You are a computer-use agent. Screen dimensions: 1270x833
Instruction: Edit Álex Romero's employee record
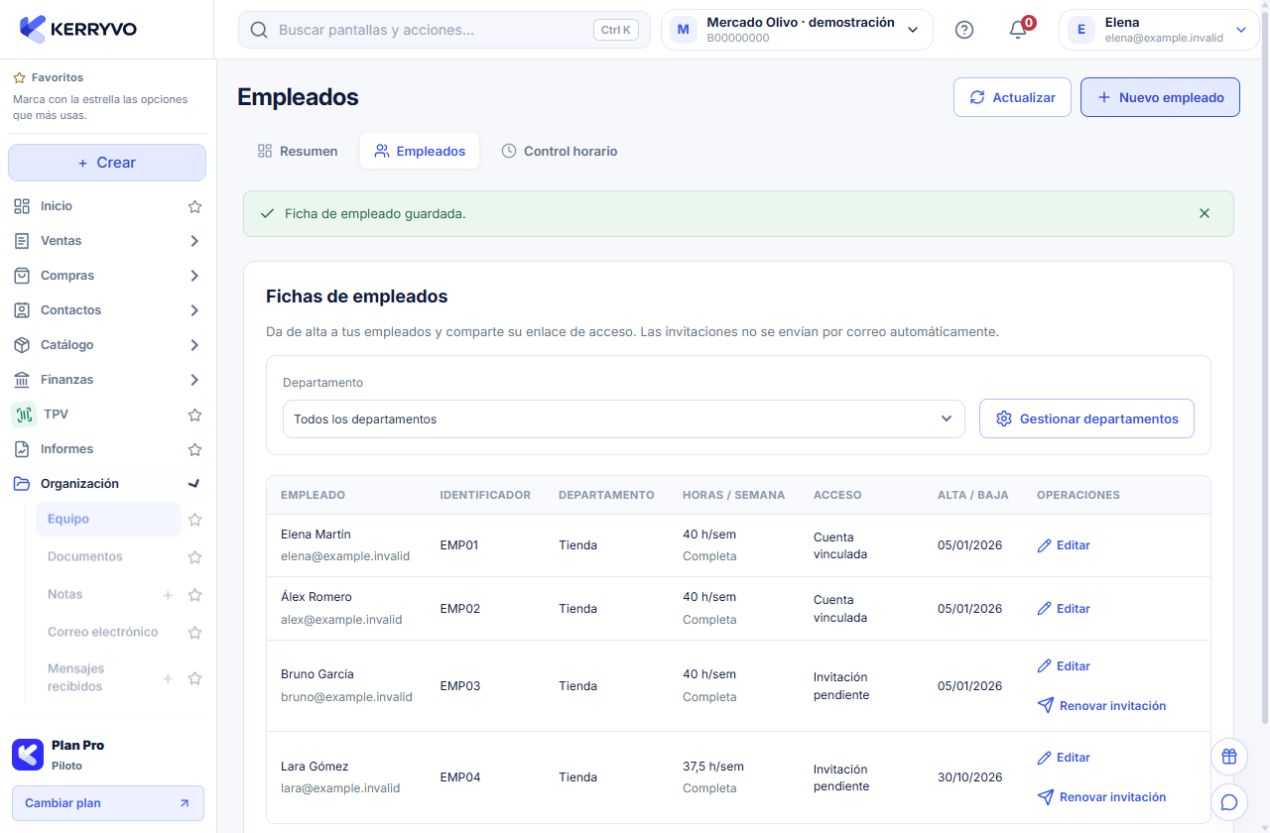click(1063, 608)
